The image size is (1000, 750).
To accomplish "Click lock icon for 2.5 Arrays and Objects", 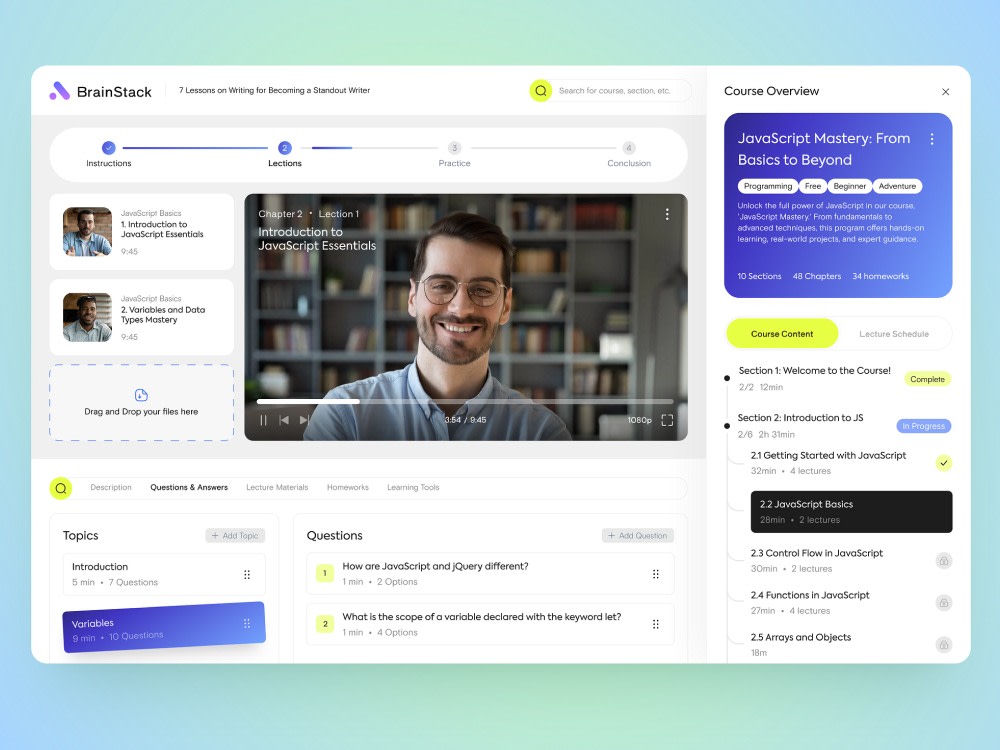I will 944,645.
